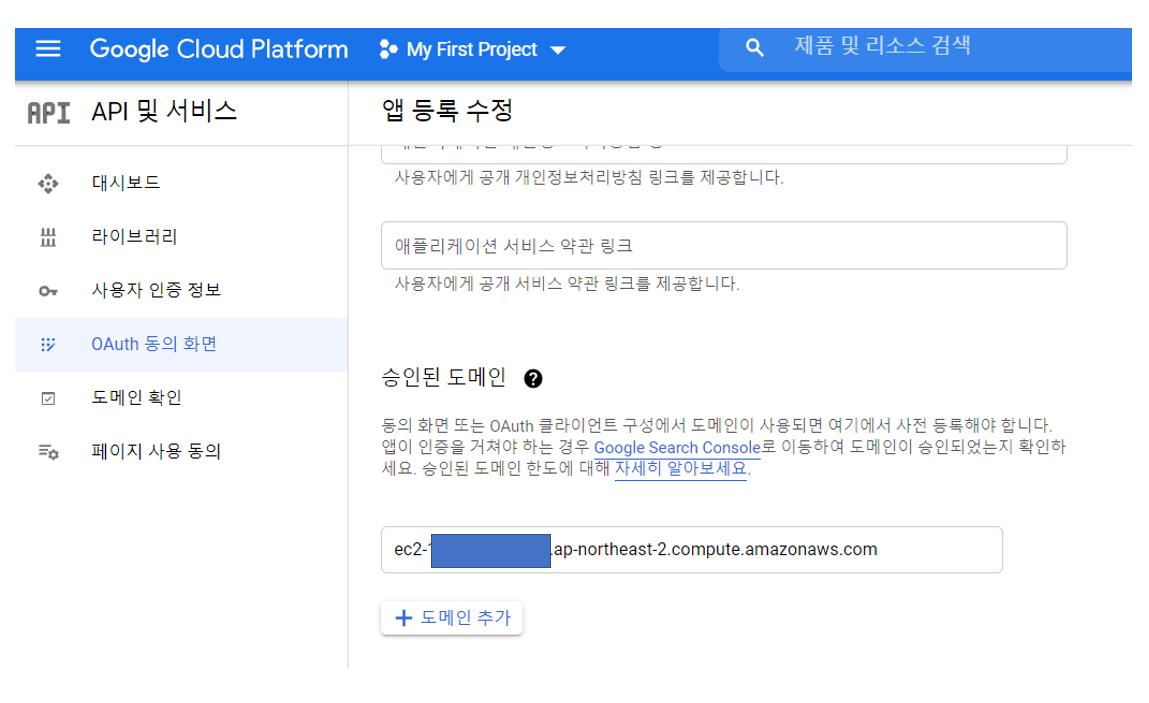
Task: Click the key icon for 사용자 인증 정보
Action: pos(48,291)
